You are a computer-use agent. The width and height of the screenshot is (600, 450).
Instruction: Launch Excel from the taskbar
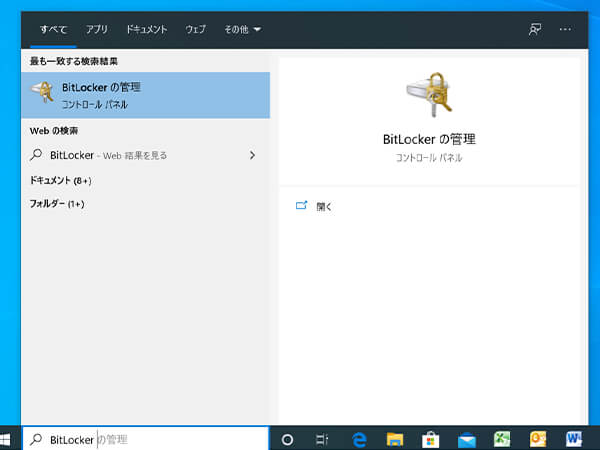[x=502, y=440]
